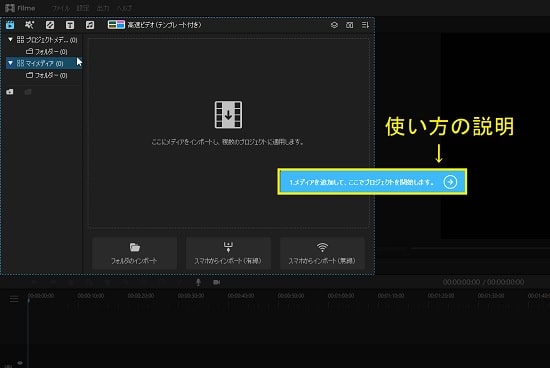Open the ファイル menu
This screenshot has height=368, width=550.
click(60, 8)
